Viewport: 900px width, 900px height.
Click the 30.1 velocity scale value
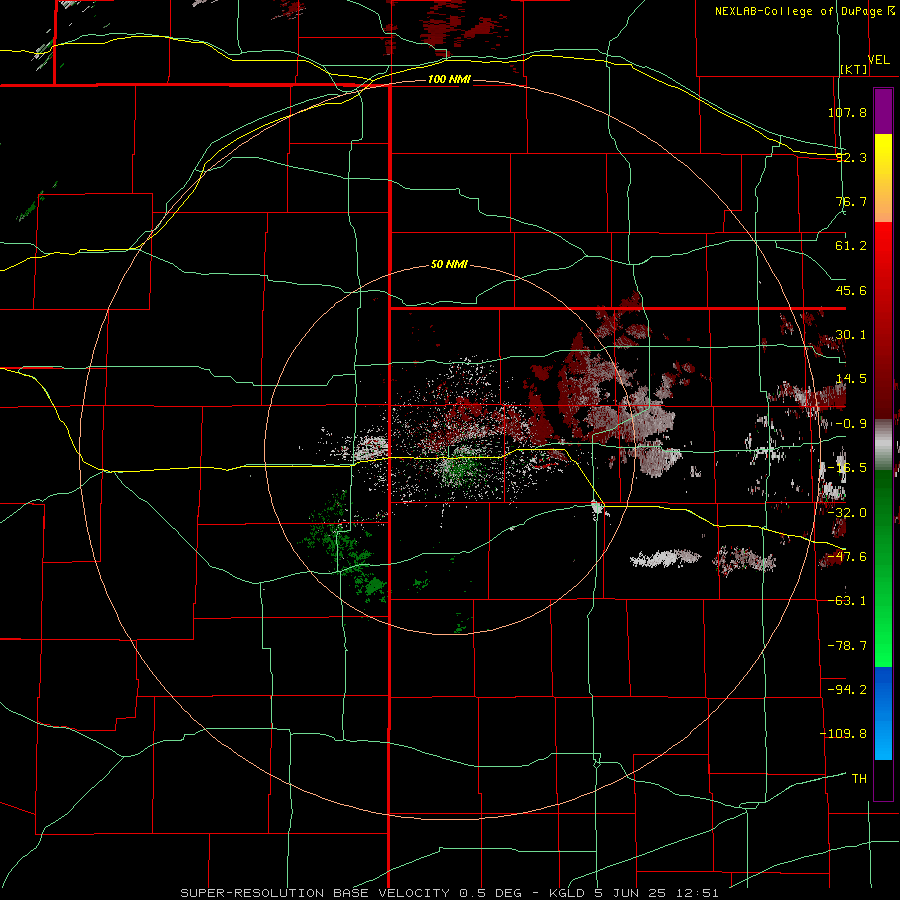pyautogui.click(x=851, y=335)
